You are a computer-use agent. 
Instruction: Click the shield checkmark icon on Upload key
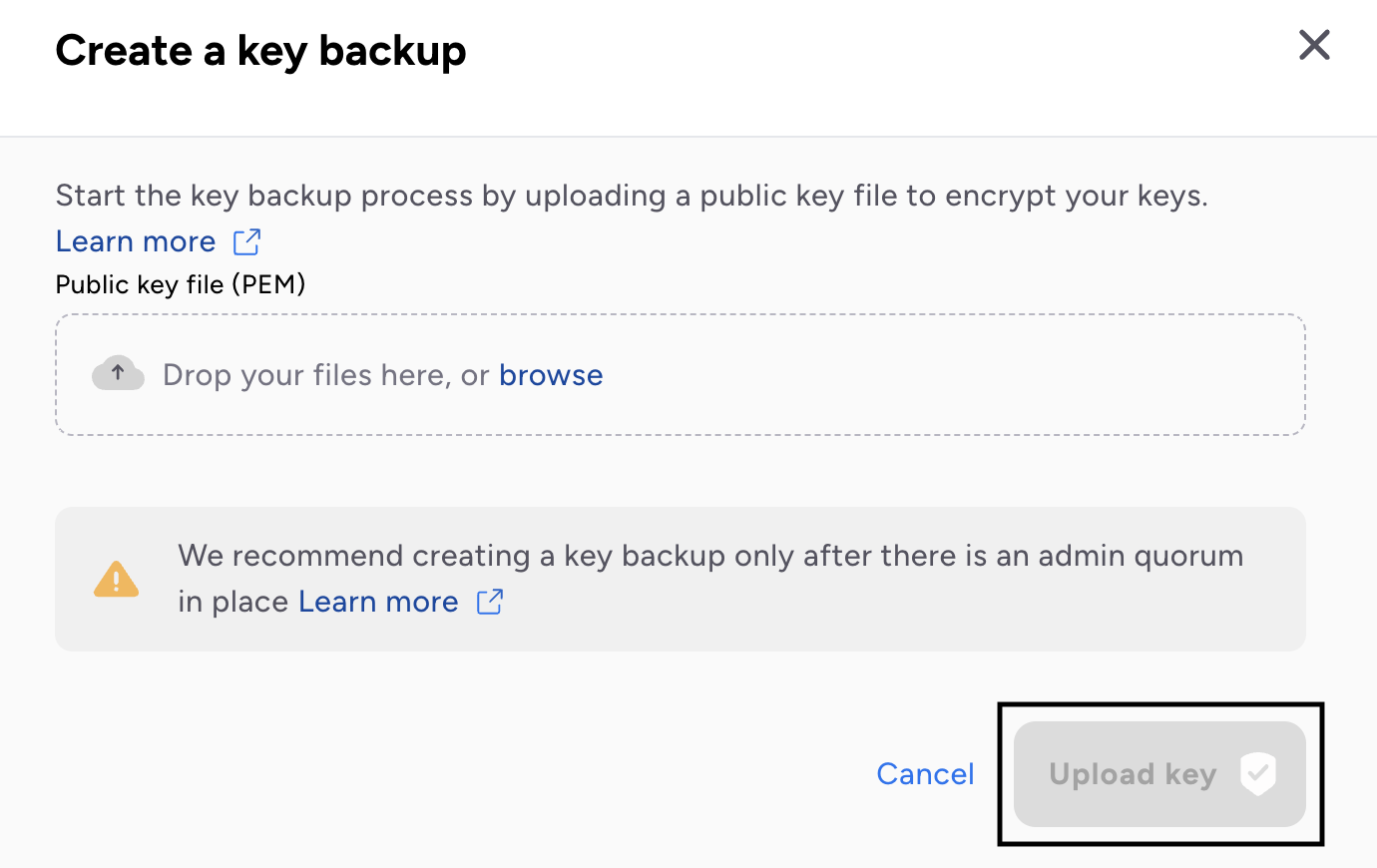click(x=1258, y=774)
